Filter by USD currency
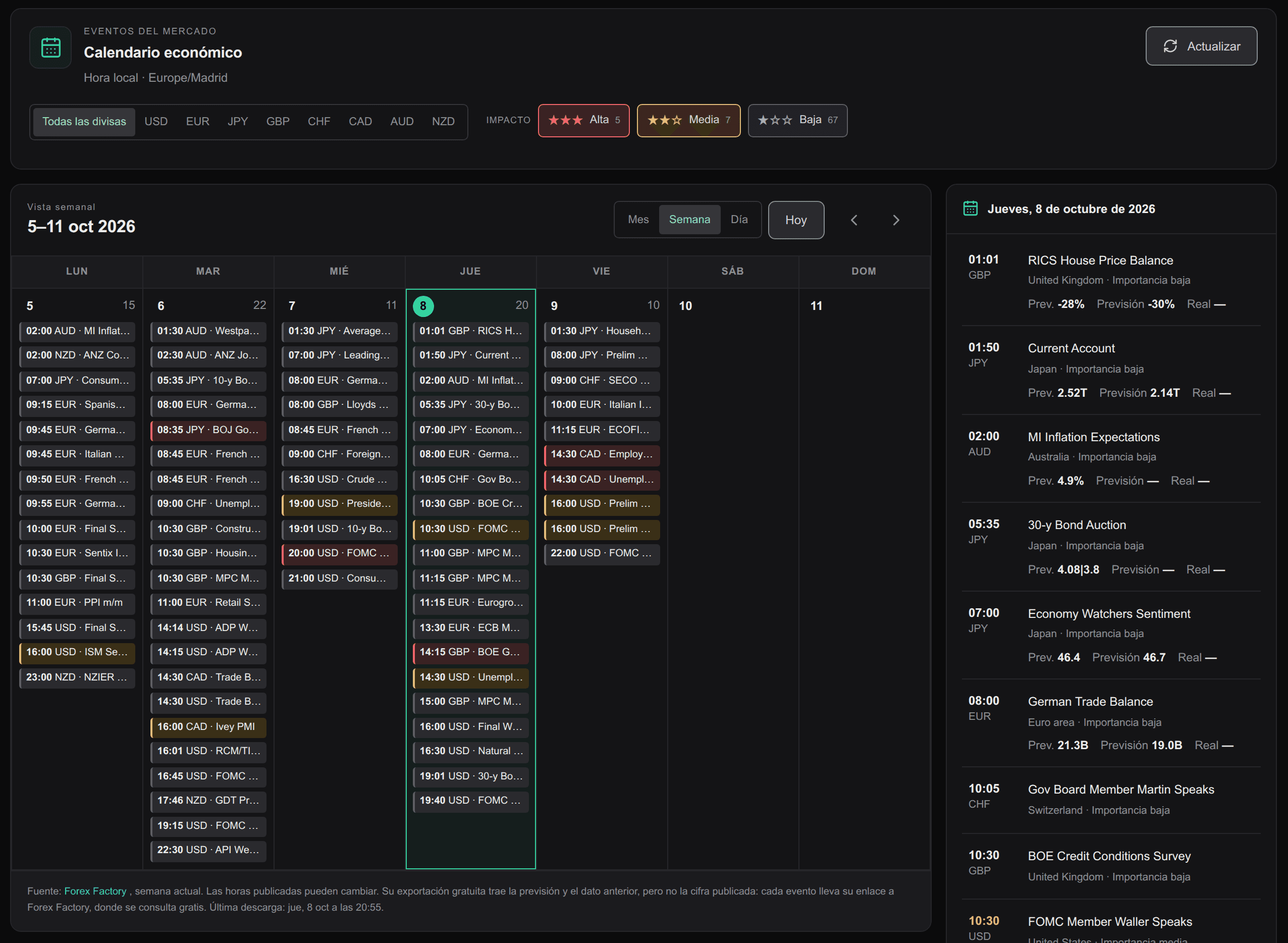 coord(156,122)
